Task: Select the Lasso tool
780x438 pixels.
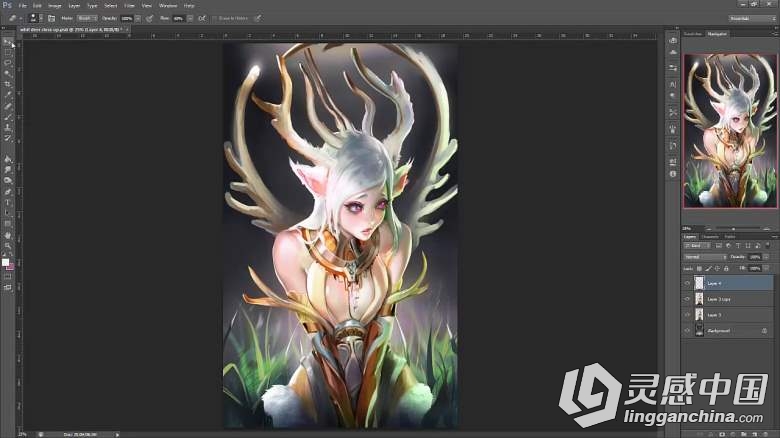Action: (7, 63)
